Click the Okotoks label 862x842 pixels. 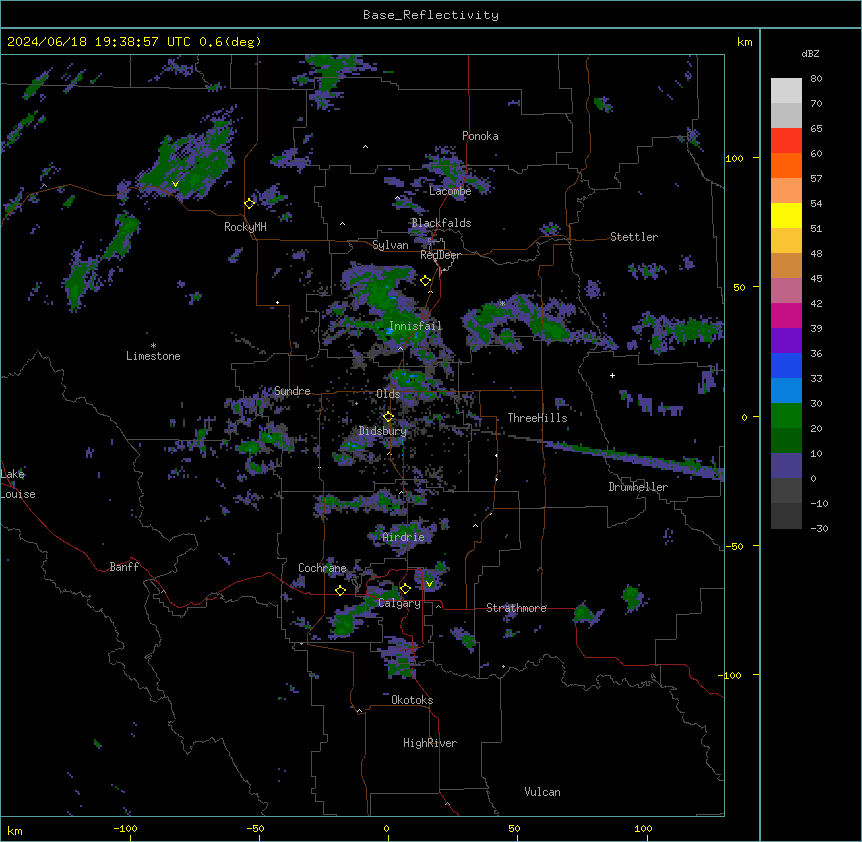pos(412,700)
